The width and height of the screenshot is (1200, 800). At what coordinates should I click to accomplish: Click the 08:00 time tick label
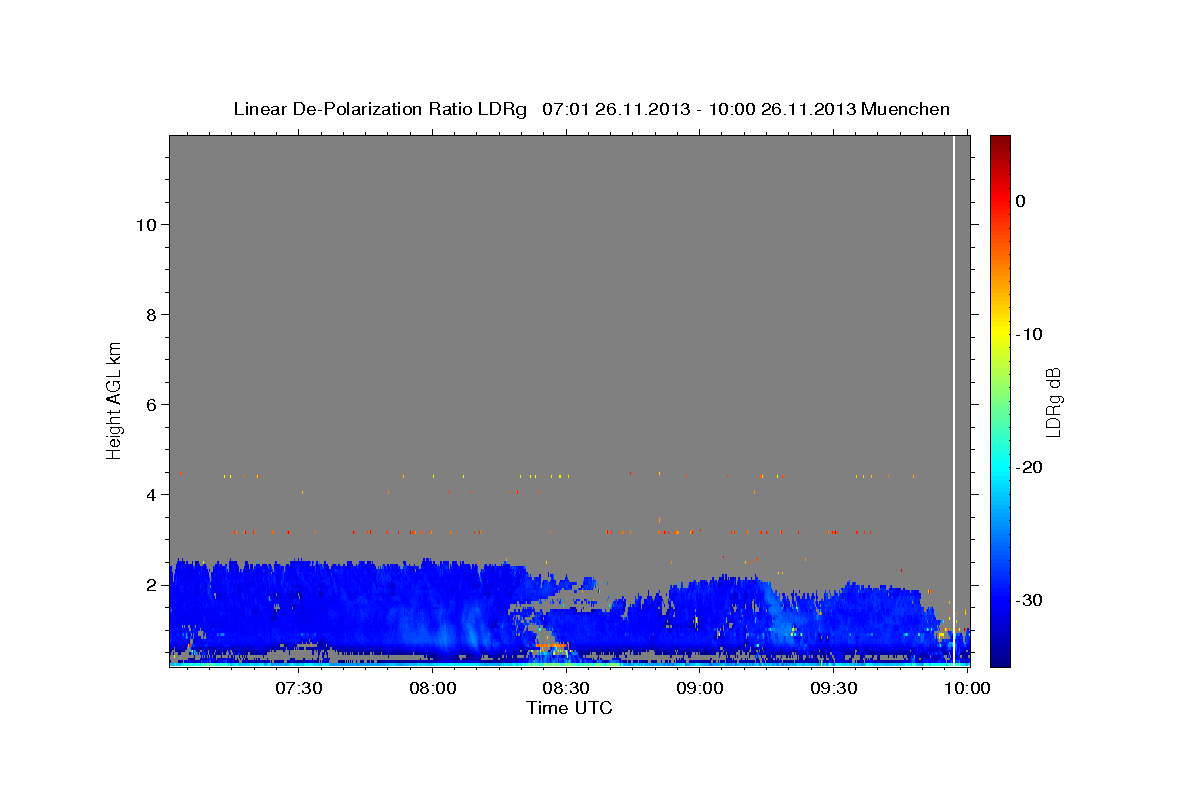[432, 688]
